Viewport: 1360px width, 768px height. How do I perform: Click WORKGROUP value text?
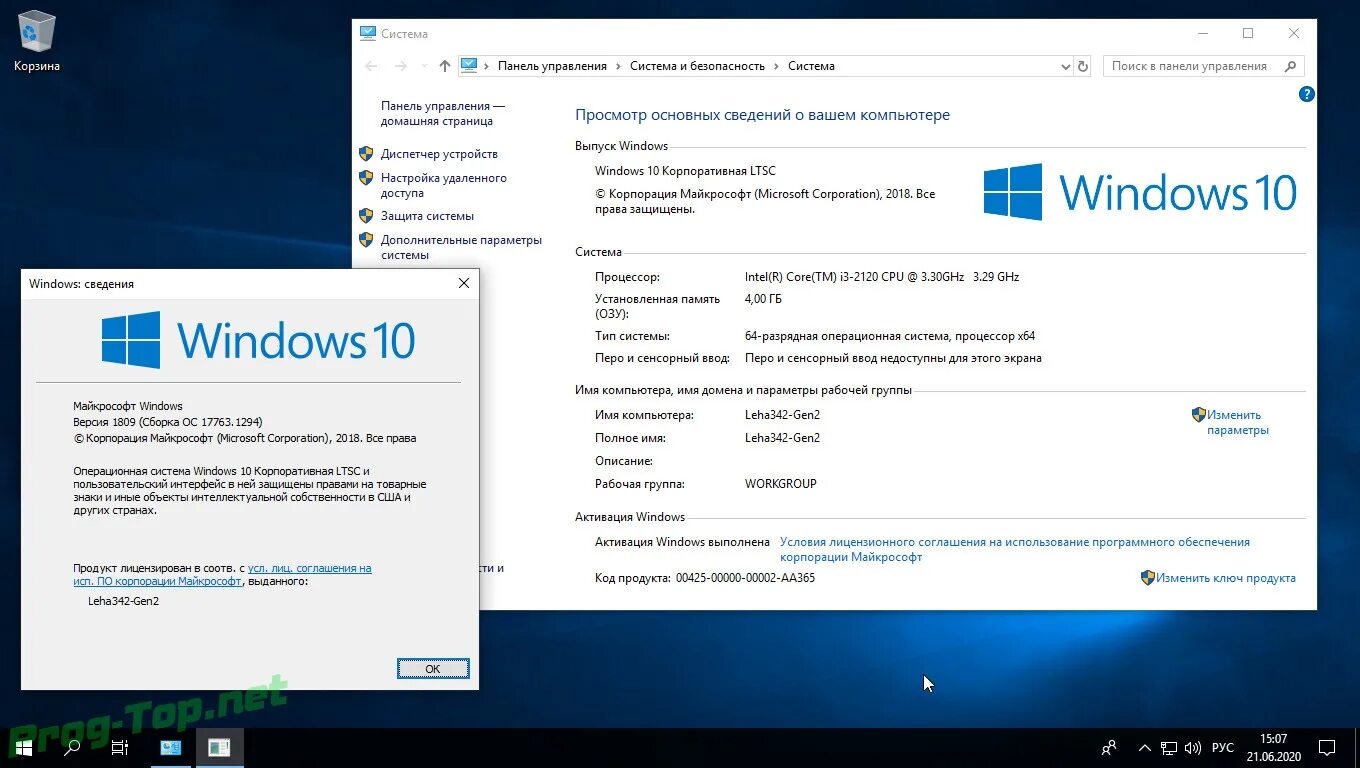tap(781, 484)
